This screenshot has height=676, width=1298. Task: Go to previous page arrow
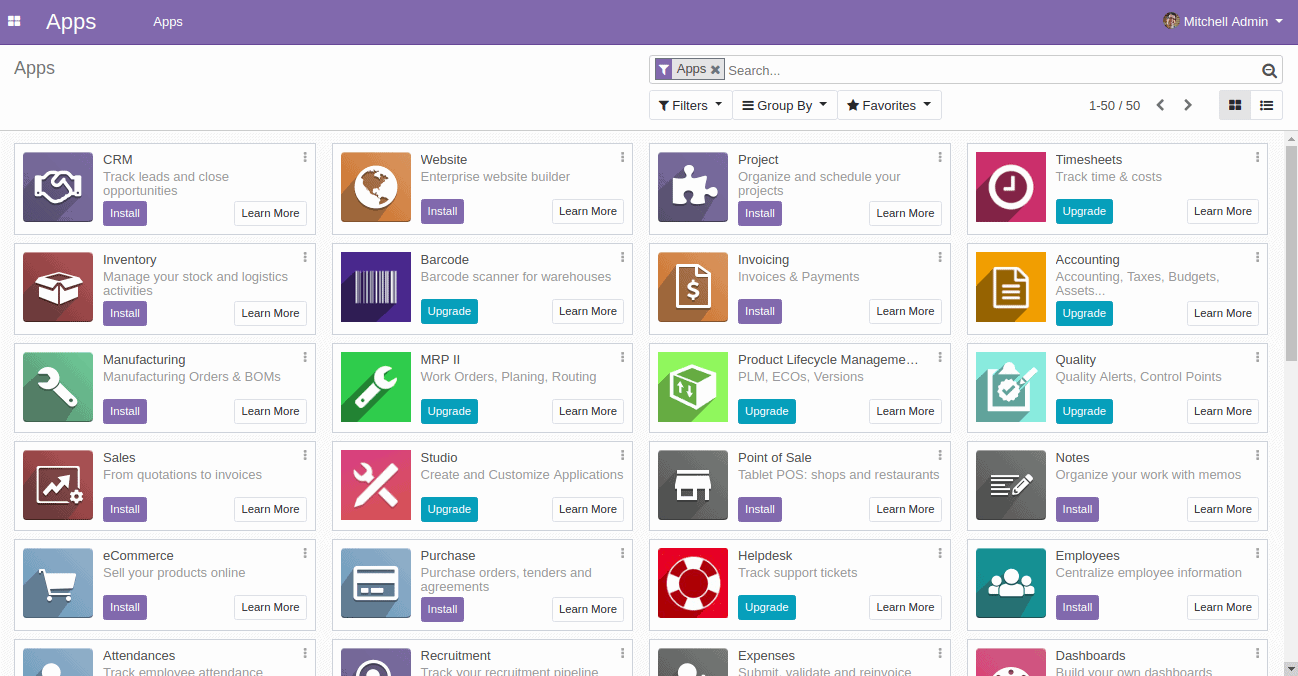pyautogui.click(x=1160, y=105)
